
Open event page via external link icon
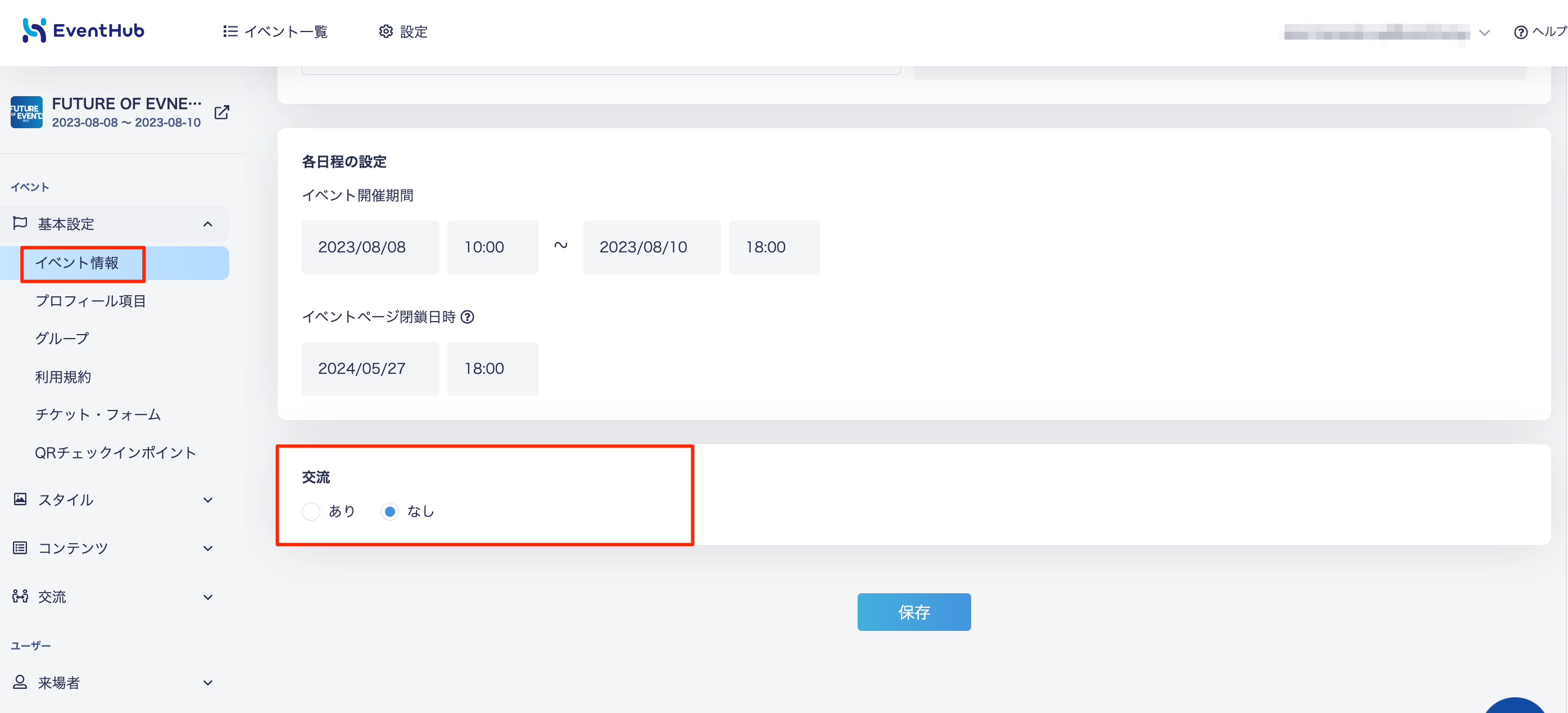(221, 112)
